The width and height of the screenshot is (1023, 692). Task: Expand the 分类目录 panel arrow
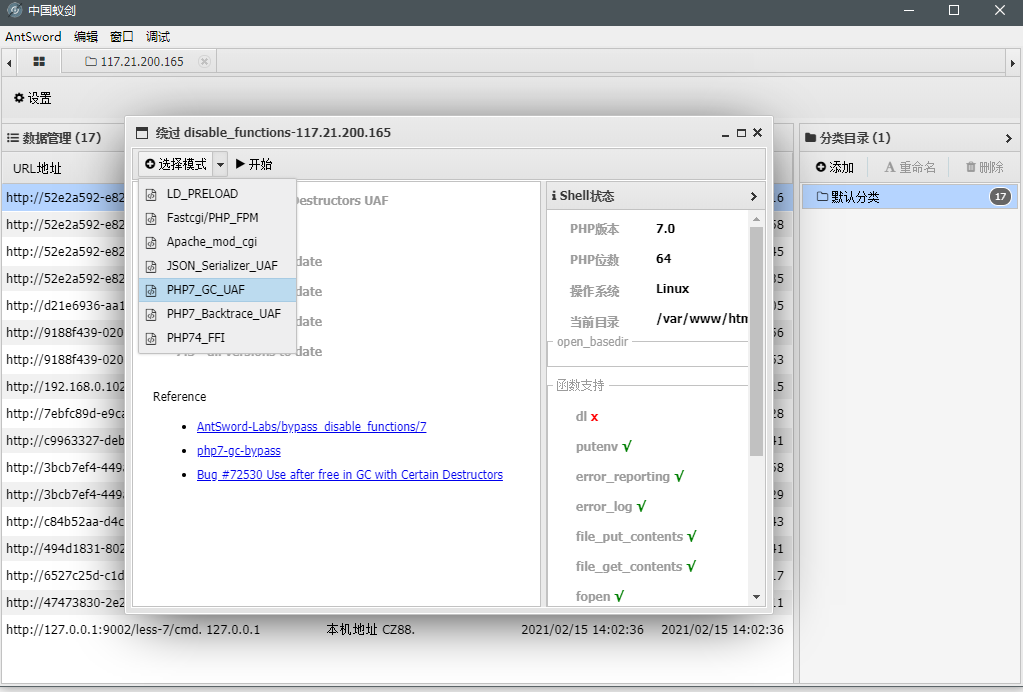tap(1008, 138)
